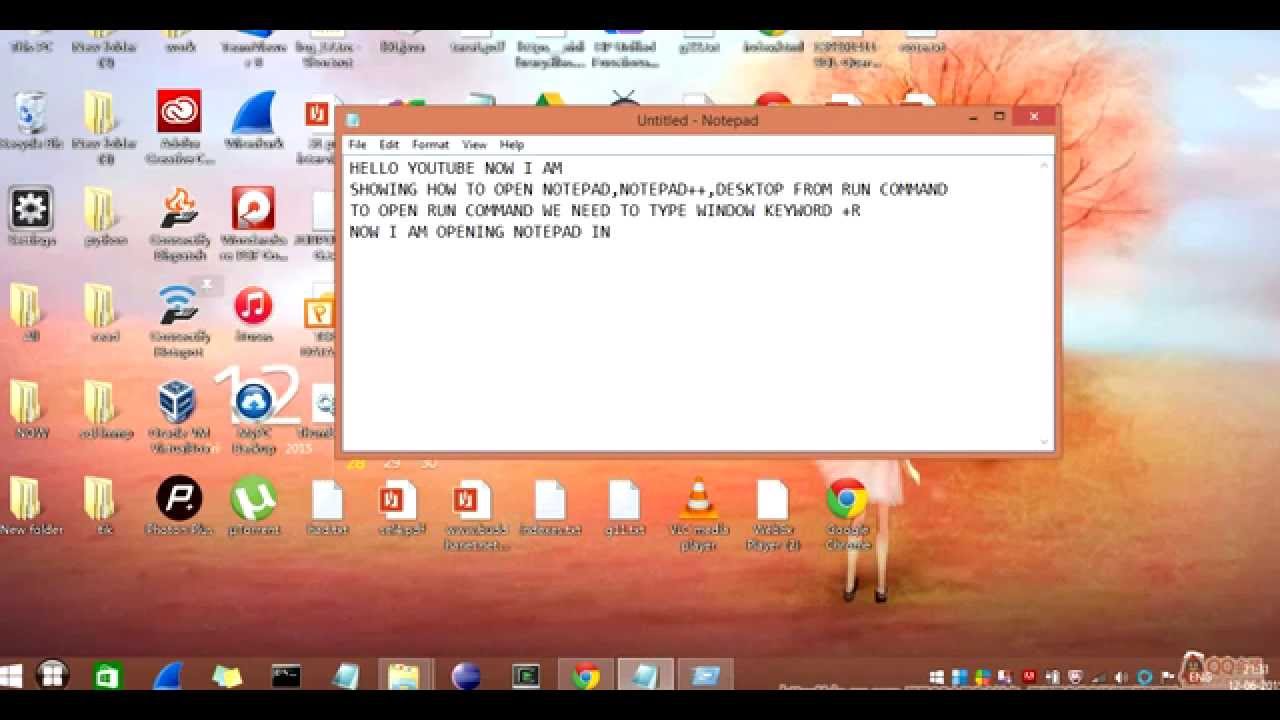
Task: Click the Notepad scrollbar up arrow
Action: pos(1045,165)
